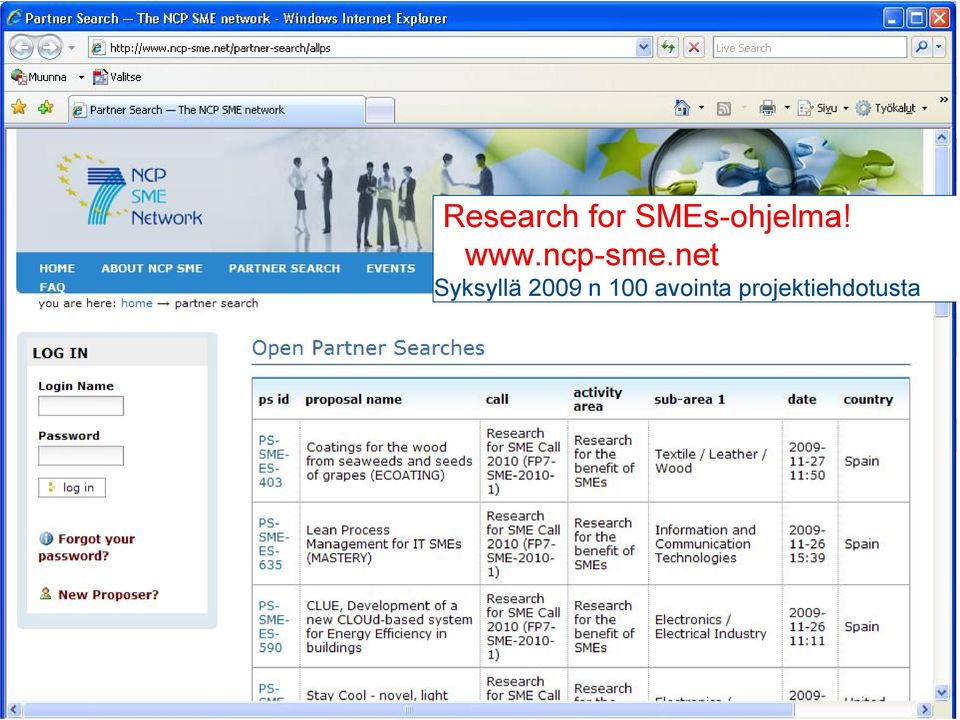Click the Add to Favorites icon
Viewport: 960px width, 720px height.
46,108
